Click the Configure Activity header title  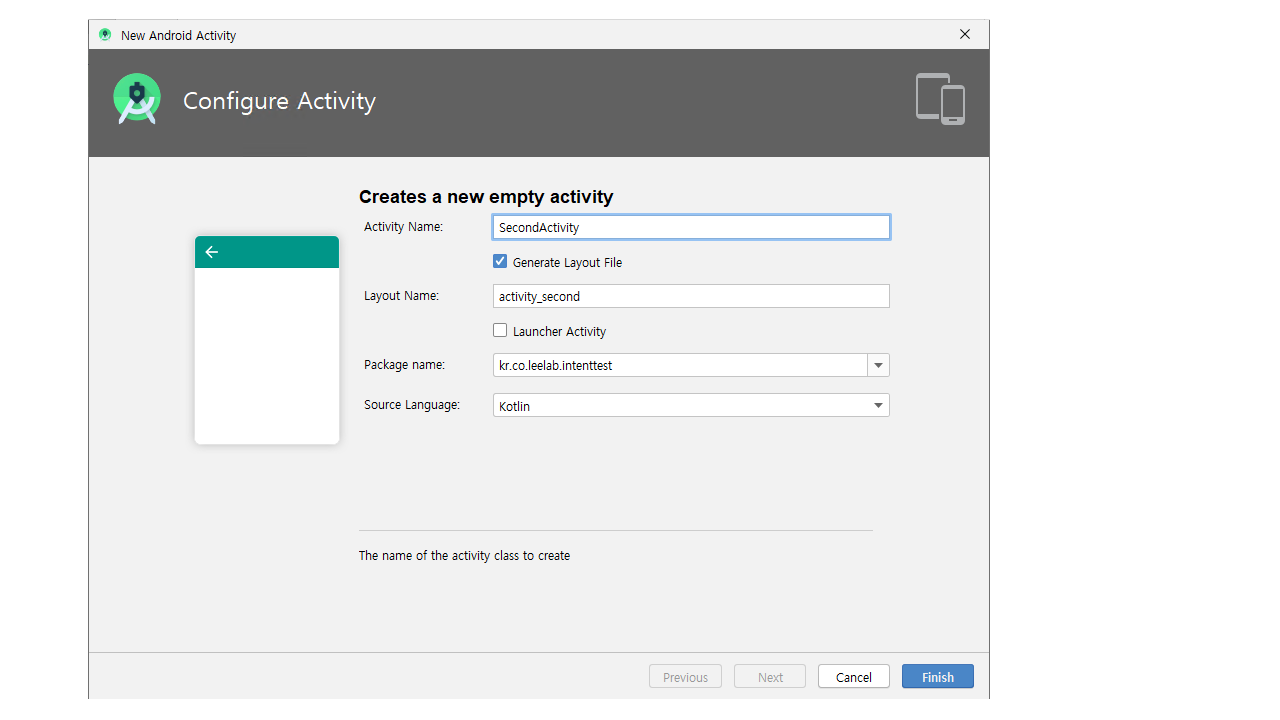coord(279,101)
